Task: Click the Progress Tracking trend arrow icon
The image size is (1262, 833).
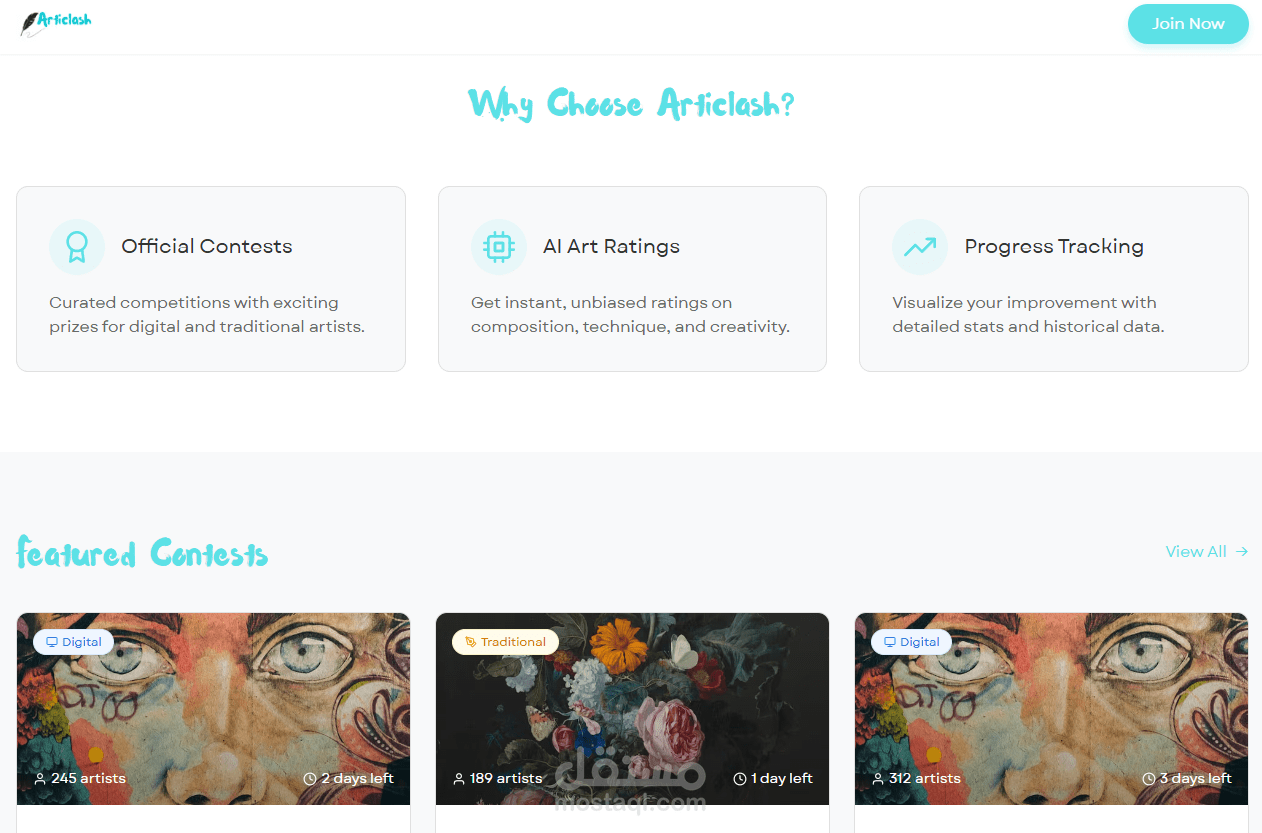Action: pos(920,246)
